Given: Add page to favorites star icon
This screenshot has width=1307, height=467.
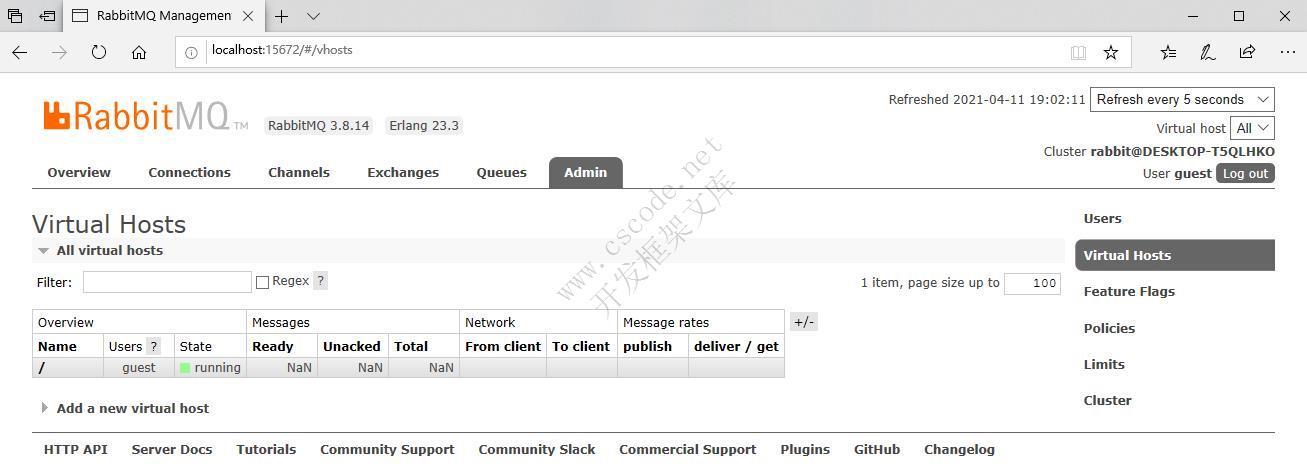Looking at the screenshot, I should 1110,52.
